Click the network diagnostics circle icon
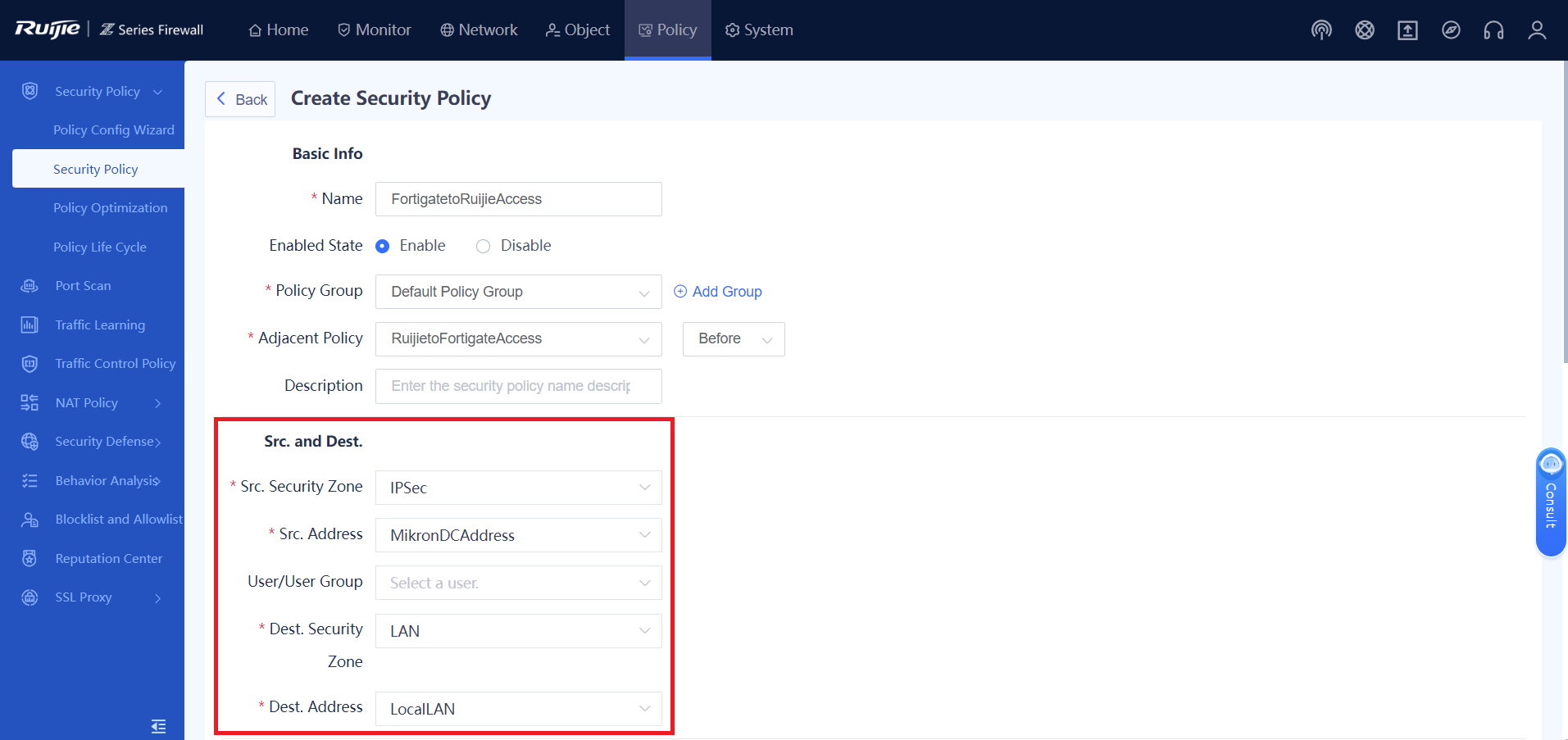The width and height of the screenshot is (1568, 740). pos(1365,30)
